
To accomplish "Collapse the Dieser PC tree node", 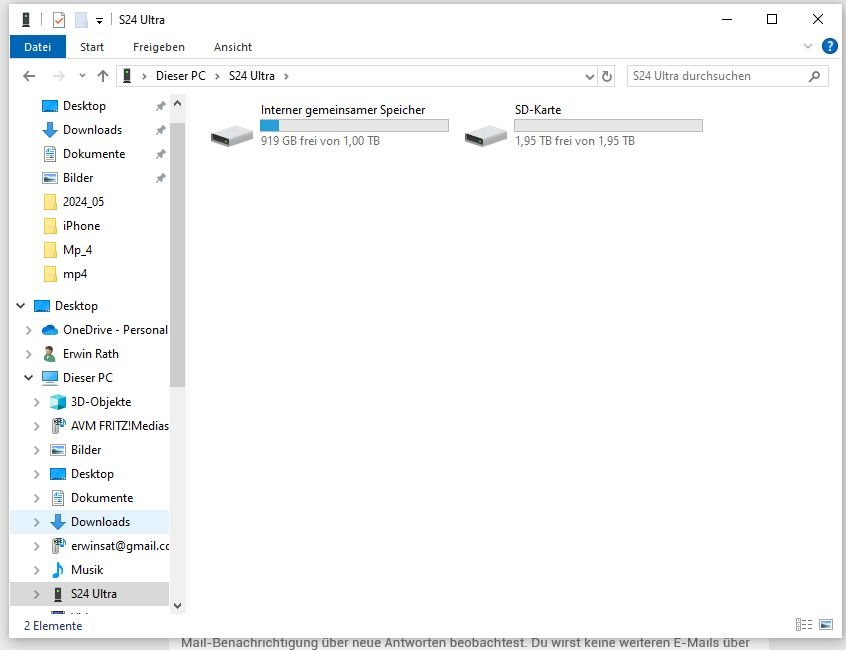I will pyautogui.click(x=29, y=378).
